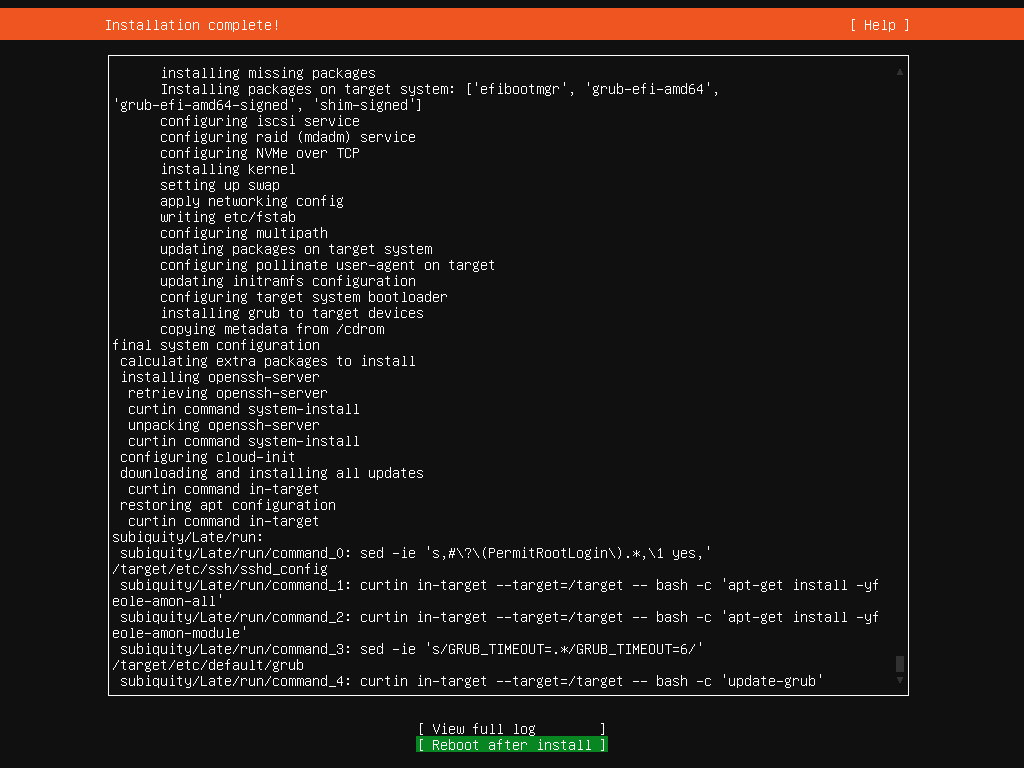
Task: Click the 'configuring cloud-init' log line
Action: click(208, 457)
